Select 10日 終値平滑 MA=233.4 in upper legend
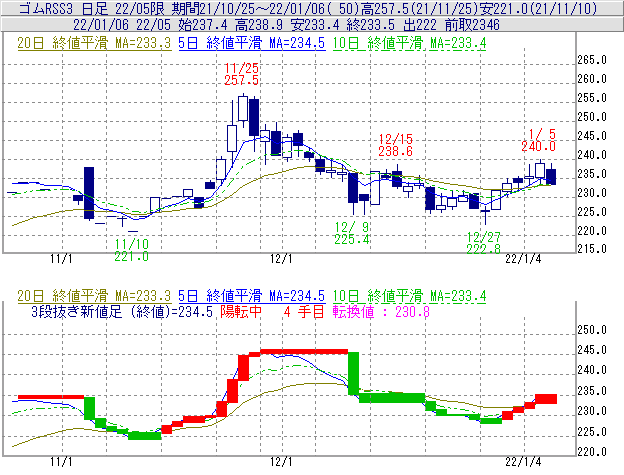This screenshot has width=624, height=475. click(409, 43)
